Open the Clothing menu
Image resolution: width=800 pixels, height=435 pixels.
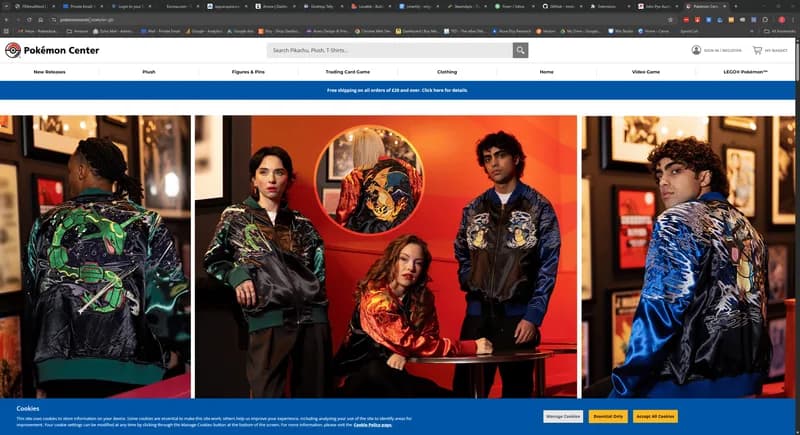tap(447, 72)
